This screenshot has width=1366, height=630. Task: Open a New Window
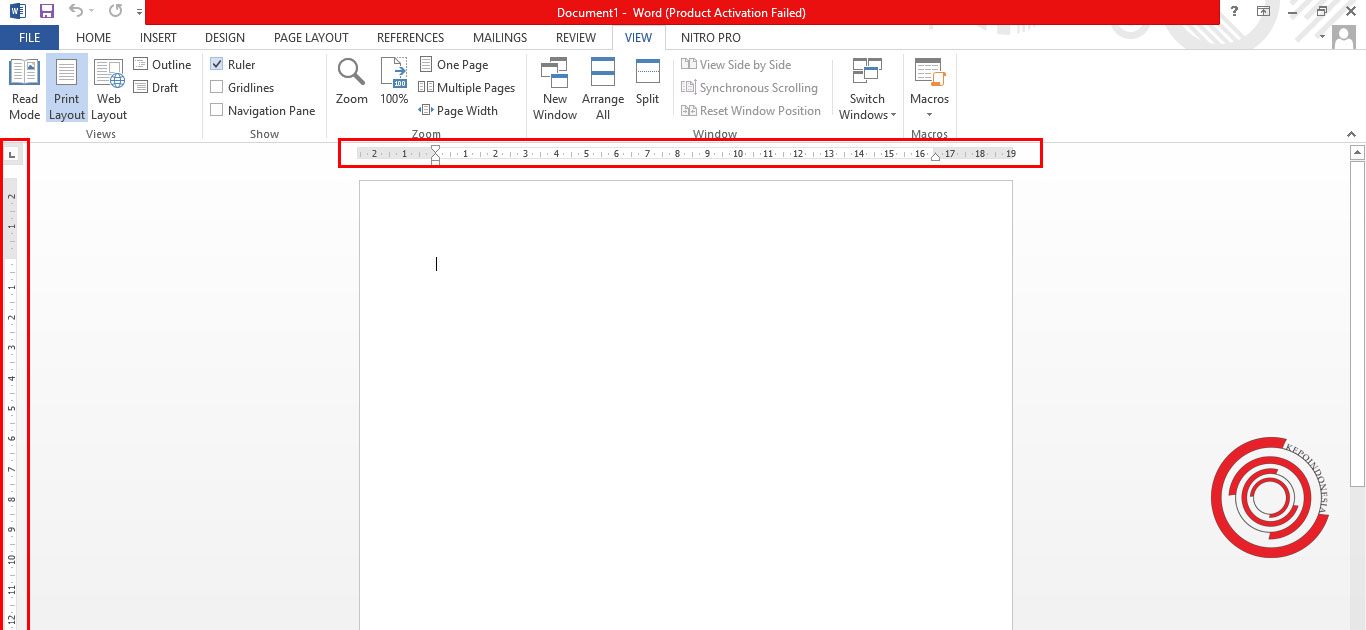555,89
